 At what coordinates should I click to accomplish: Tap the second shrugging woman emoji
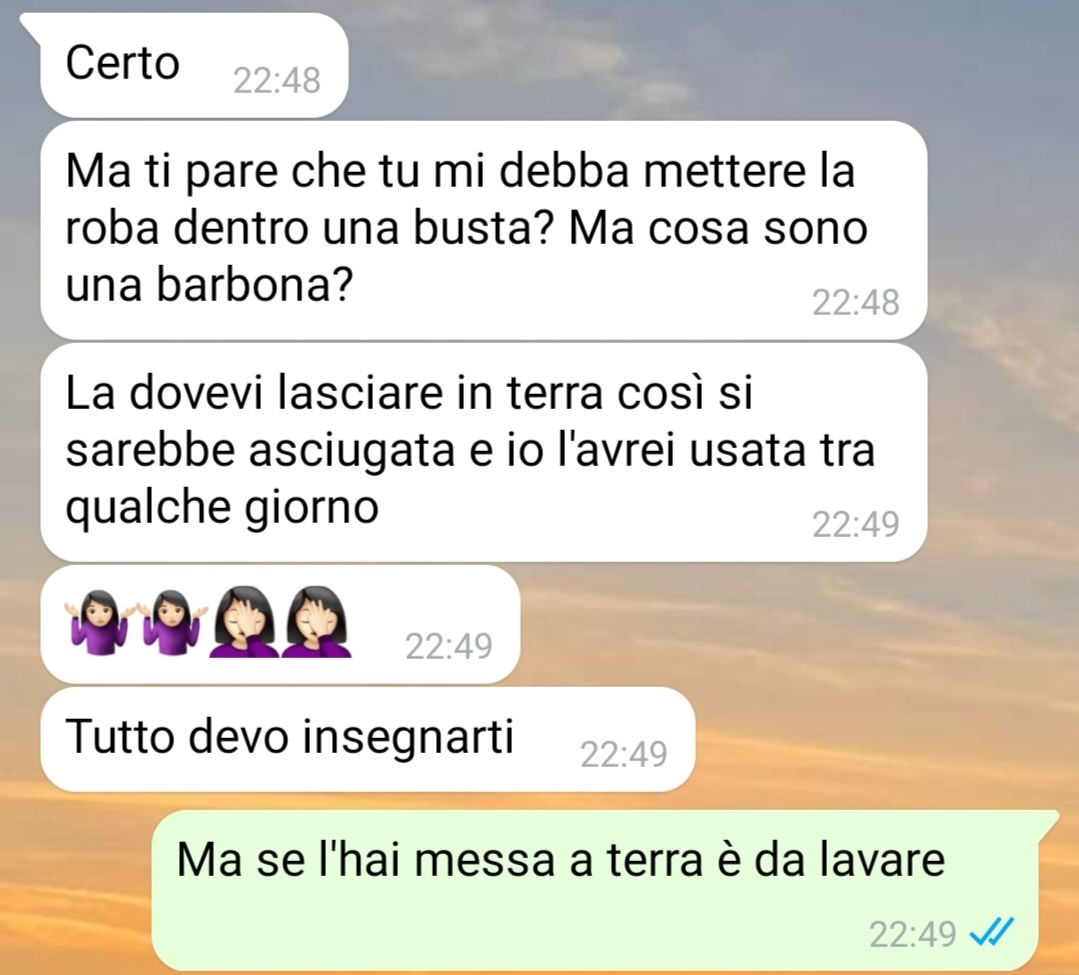(169, 621)
